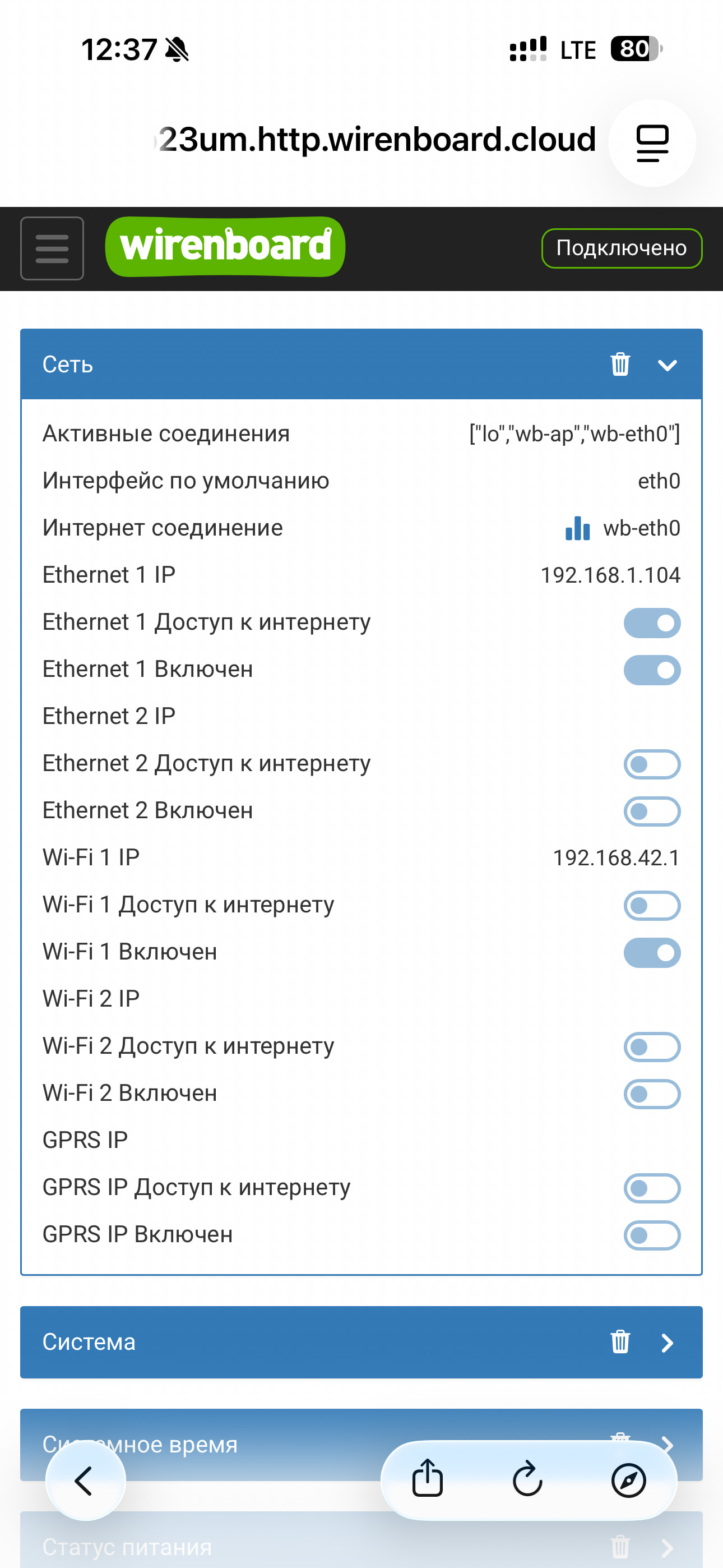The height and width of the screenshot is (1568, 723).
Task: Collapse the Сеть panel chevron
Action: [668, 365]
